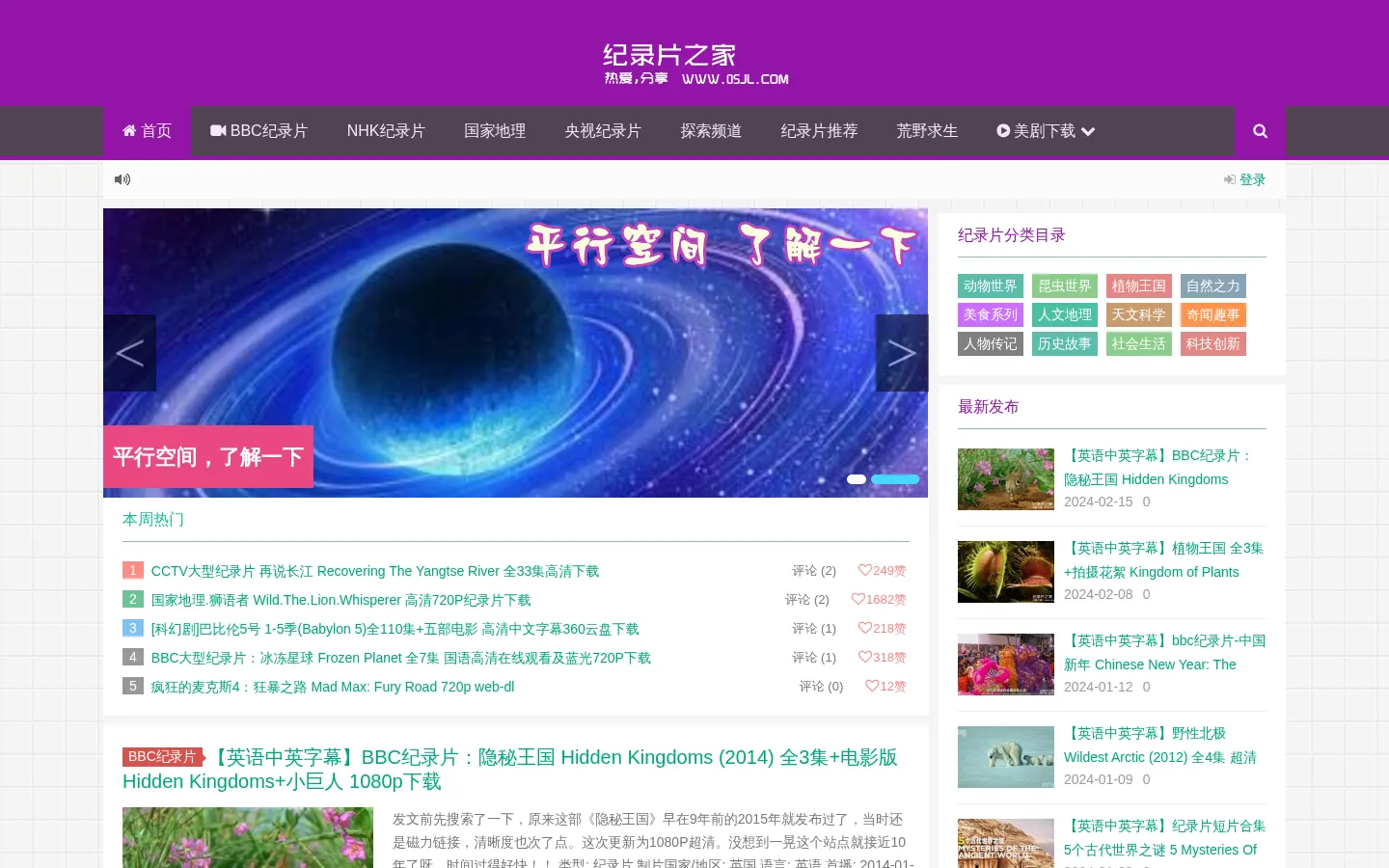Select the 天文科学 category tag
The width and height of the screenshot is (1389, 868).
[1139, 314]
